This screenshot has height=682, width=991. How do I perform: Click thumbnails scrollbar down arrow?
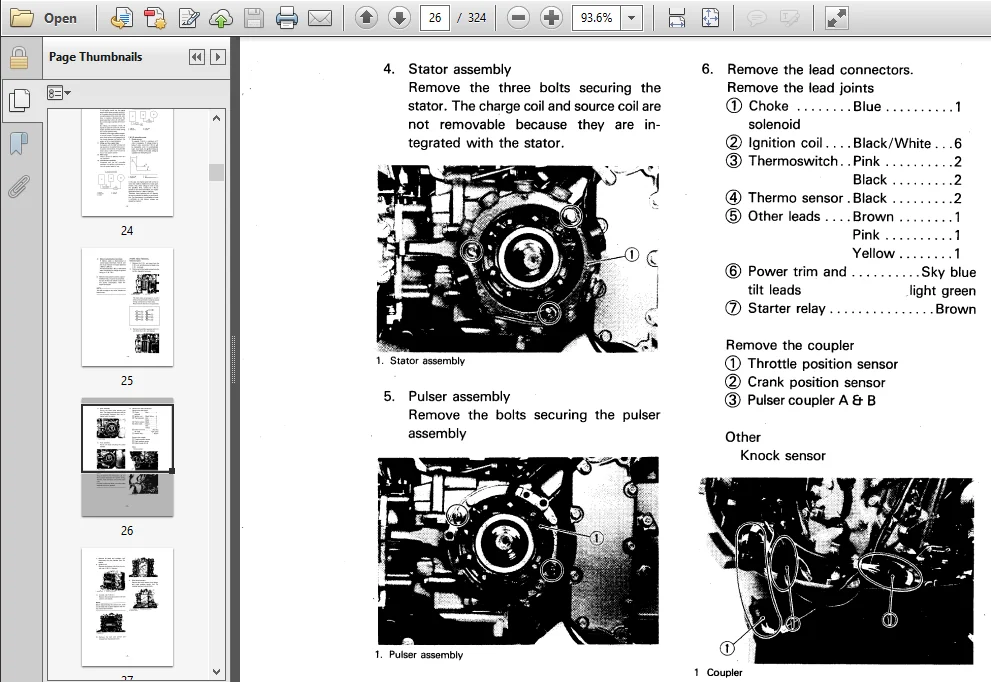[216, 672]
